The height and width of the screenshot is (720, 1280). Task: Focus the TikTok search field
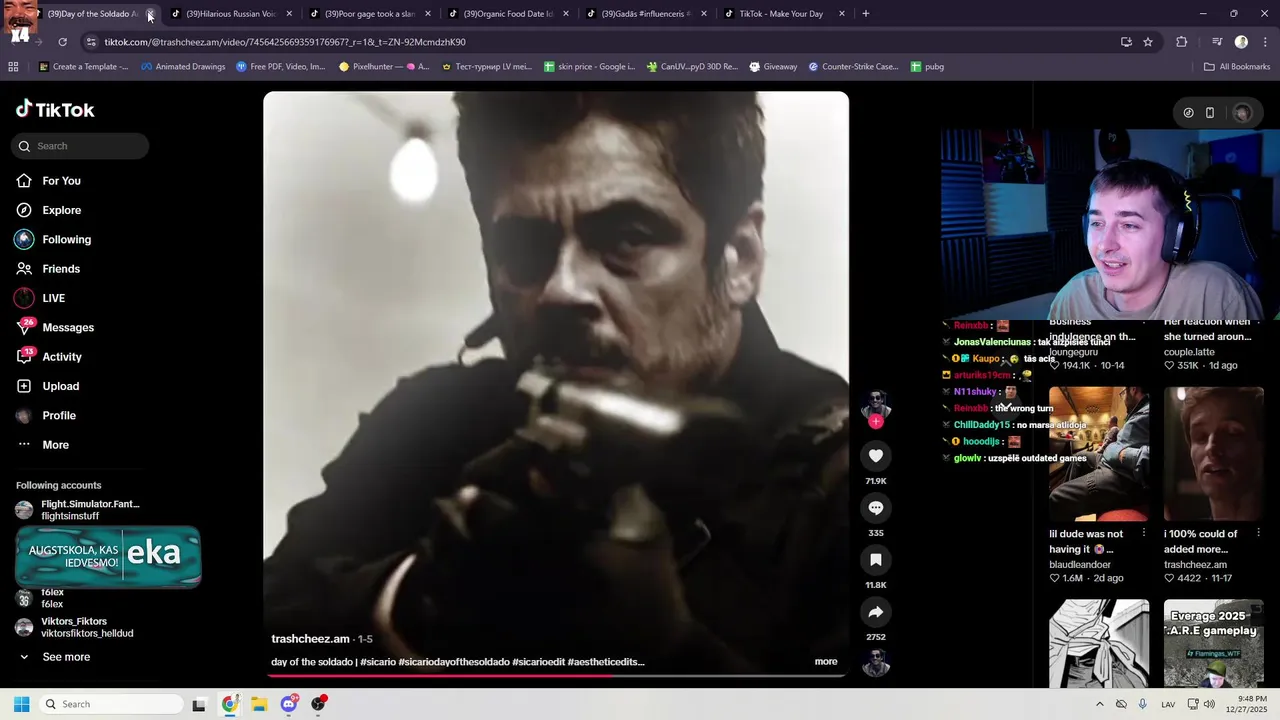click(x=80, y=146)
